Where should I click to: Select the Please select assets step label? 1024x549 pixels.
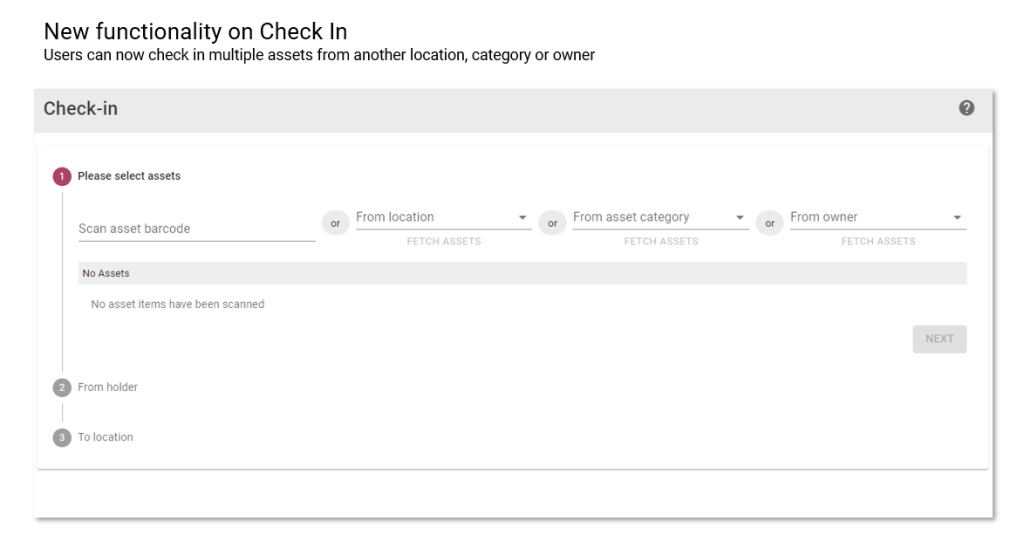point(129,176)
